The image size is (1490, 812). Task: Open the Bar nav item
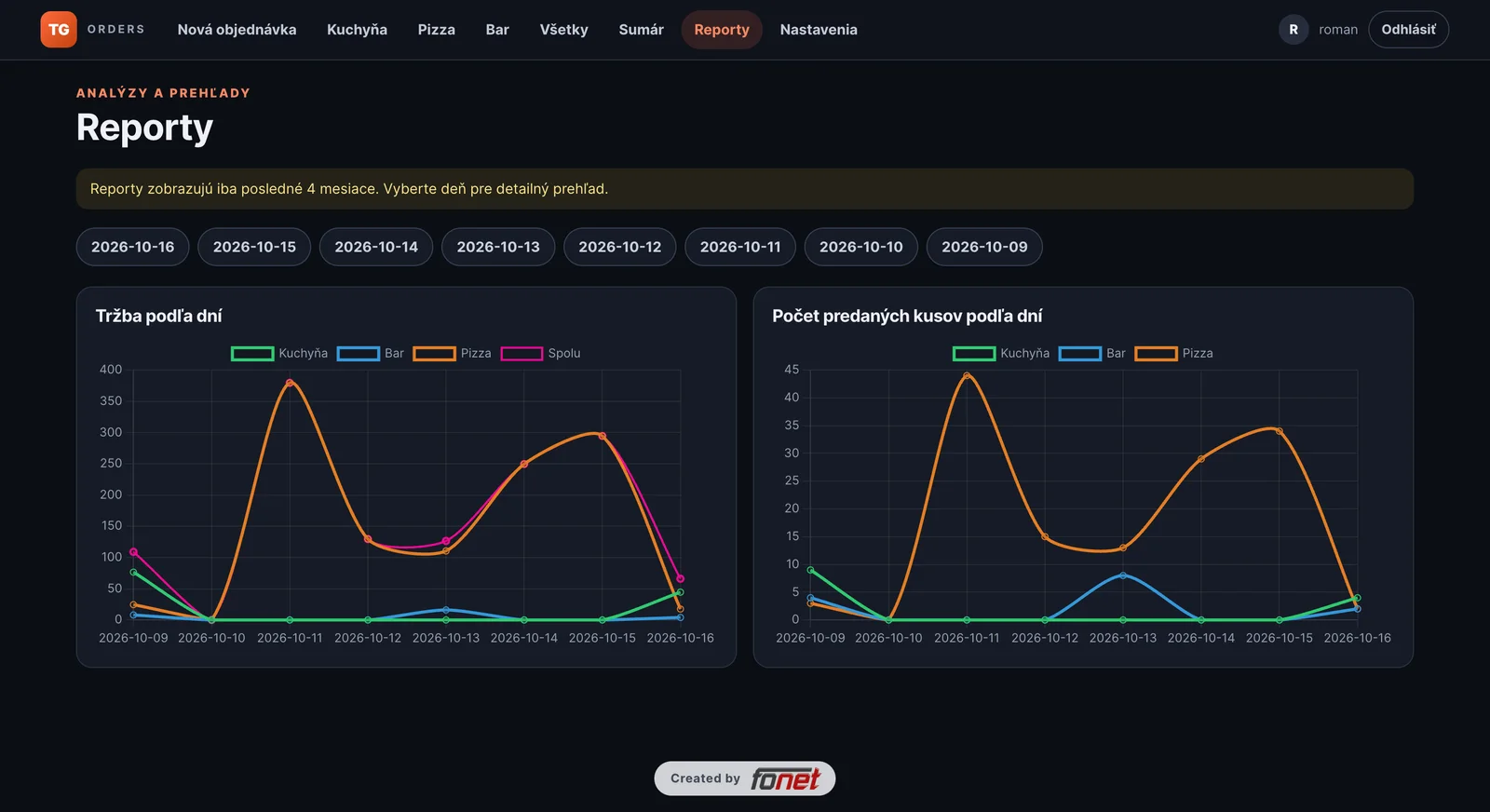point(497,30)
